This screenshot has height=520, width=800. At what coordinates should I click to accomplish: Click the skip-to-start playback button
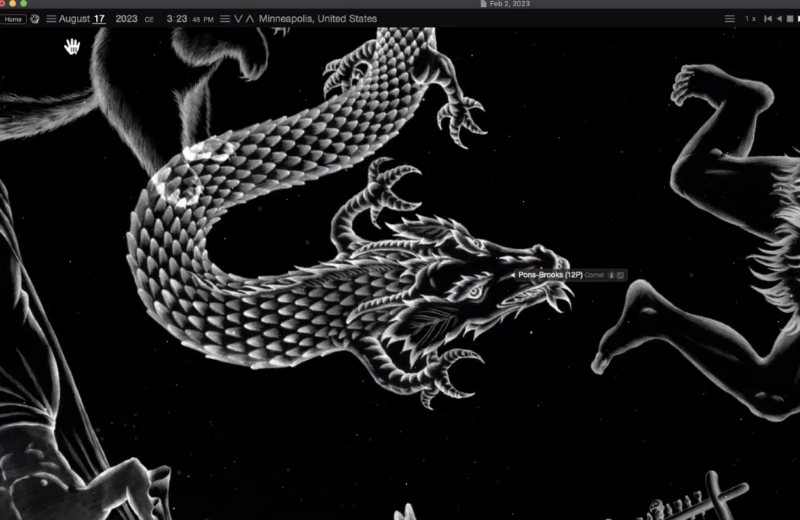coord(768,19)
